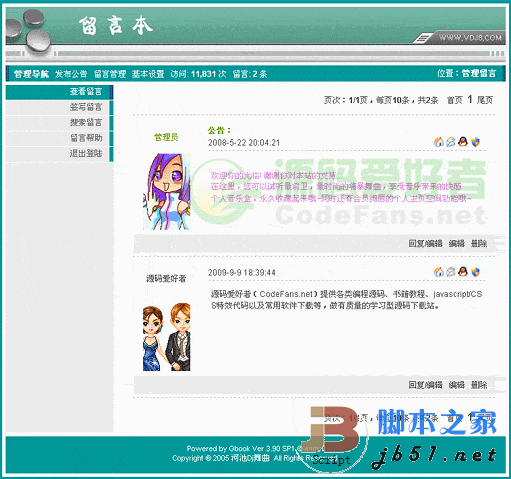511x479 pixels.
Task: Click the green 公告: heading
Action: click(219, 130)
